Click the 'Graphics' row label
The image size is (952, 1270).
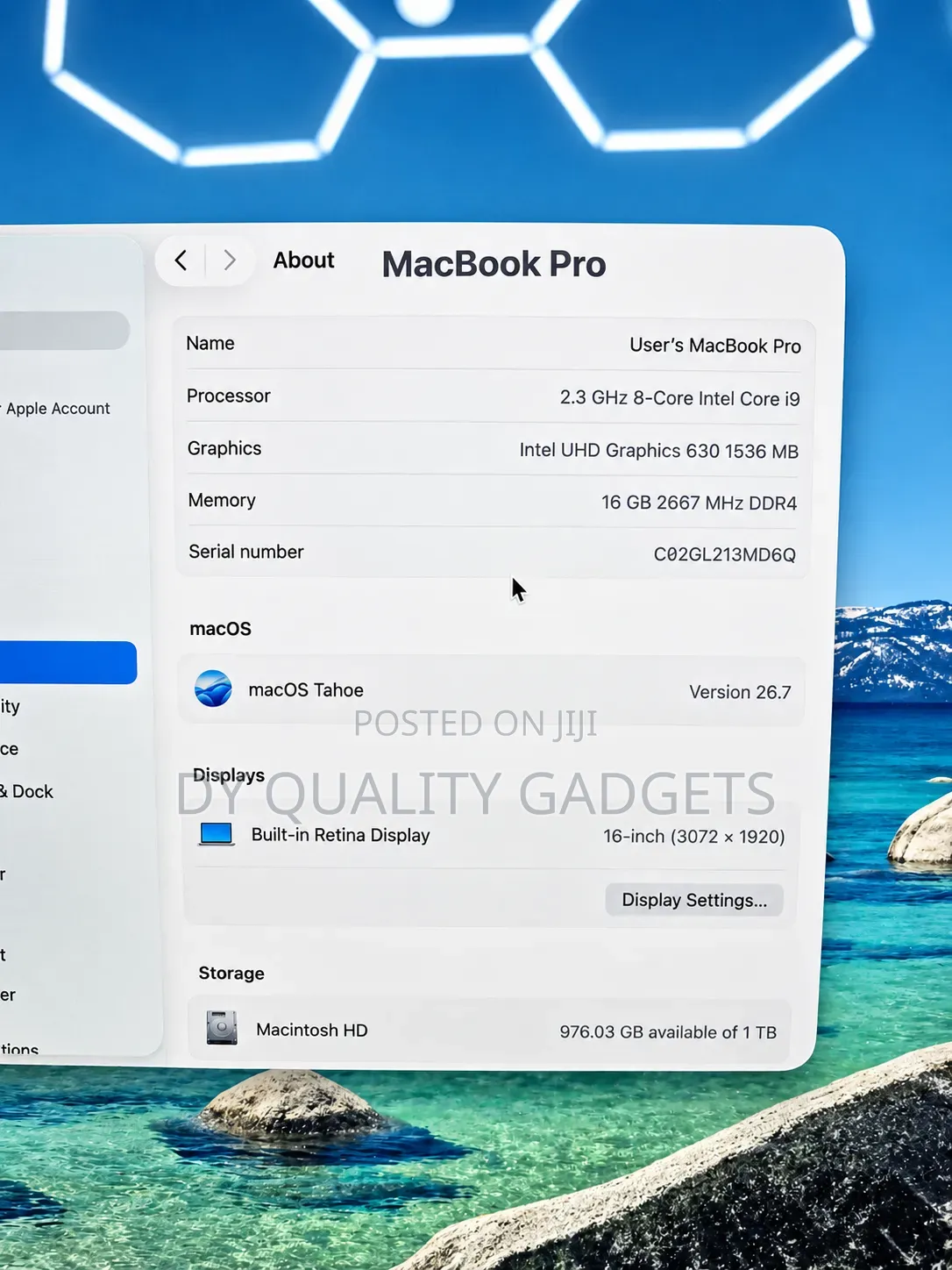224,448
